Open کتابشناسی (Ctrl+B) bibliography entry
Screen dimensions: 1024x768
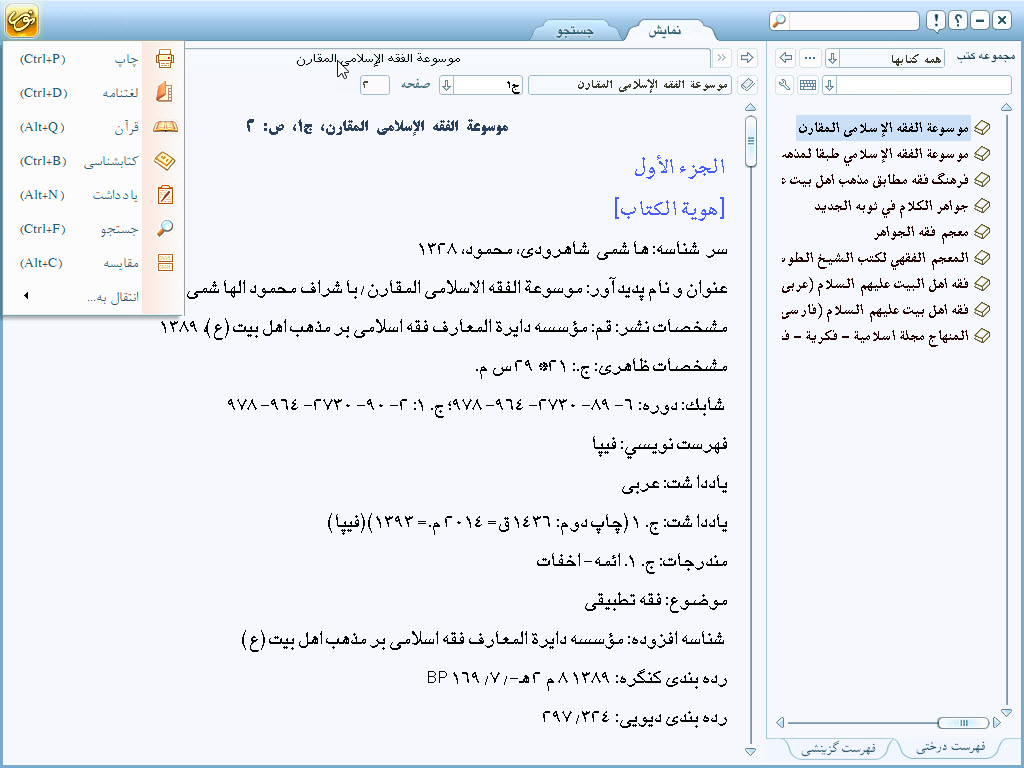[93, 161]
